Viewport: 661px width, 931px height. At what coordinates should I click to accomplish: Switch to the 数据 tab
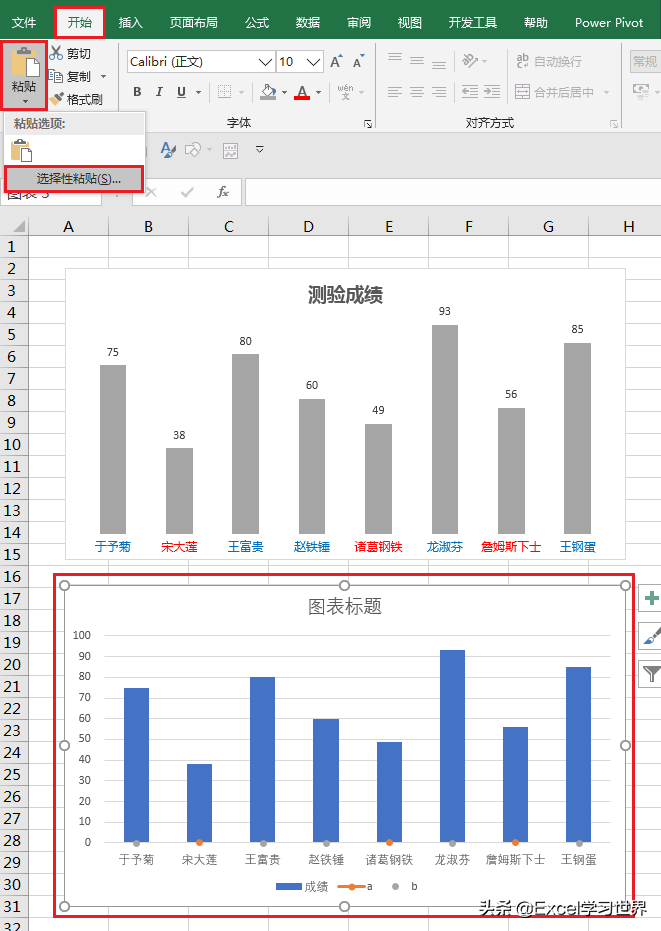[308, 23]
